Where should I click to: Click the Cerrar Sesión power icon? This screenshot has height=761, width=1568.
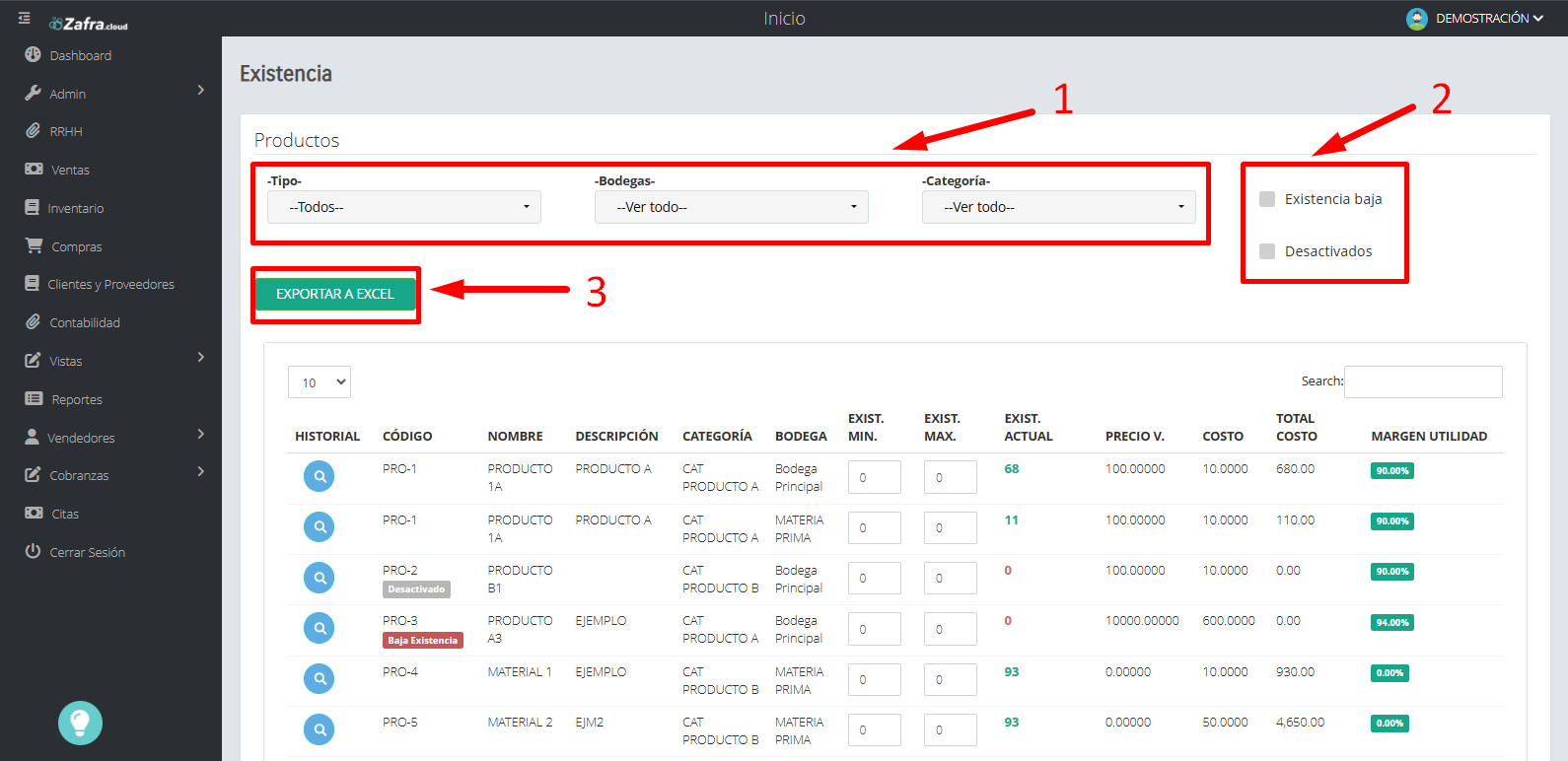coord(33,552)
